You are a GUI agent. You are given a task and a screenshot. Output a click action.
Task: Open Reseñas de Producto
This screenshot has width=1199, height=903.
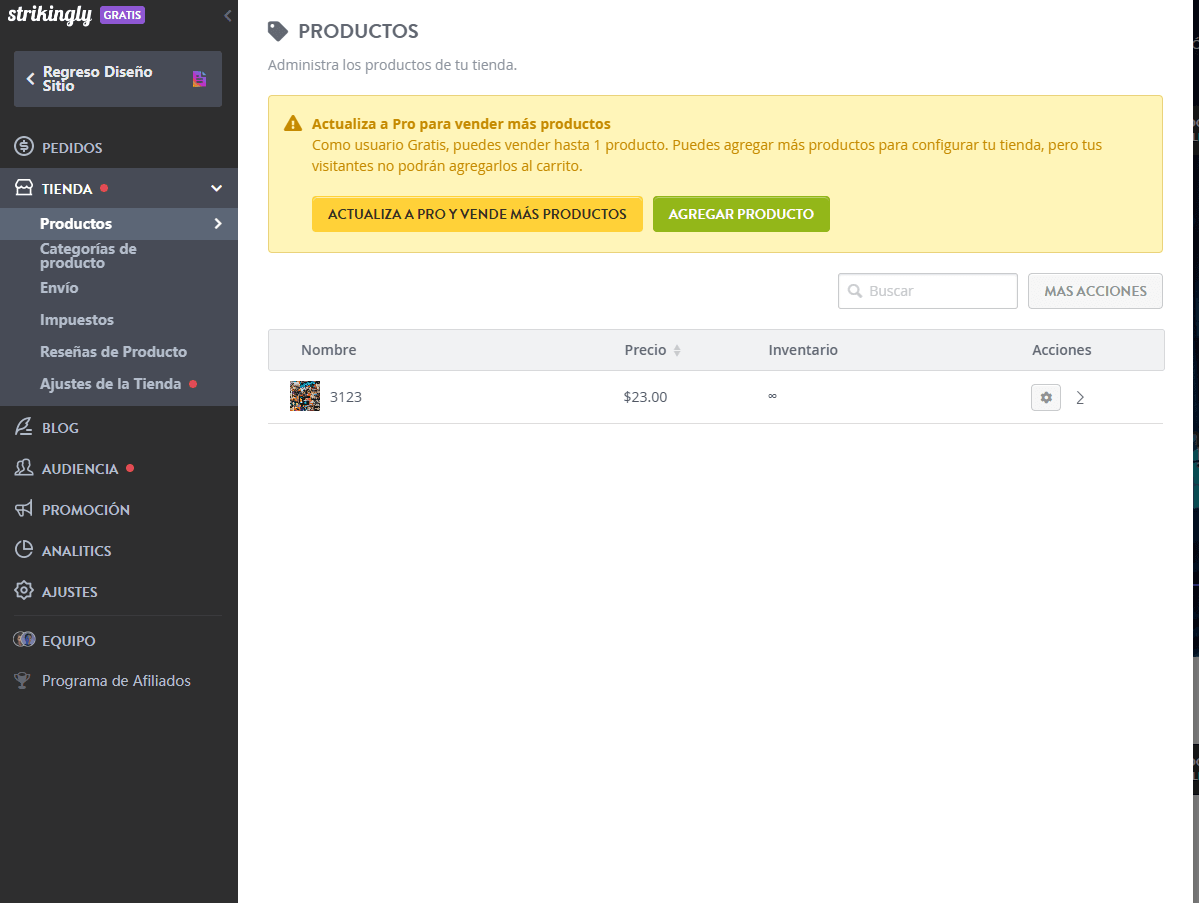(113, 352)
